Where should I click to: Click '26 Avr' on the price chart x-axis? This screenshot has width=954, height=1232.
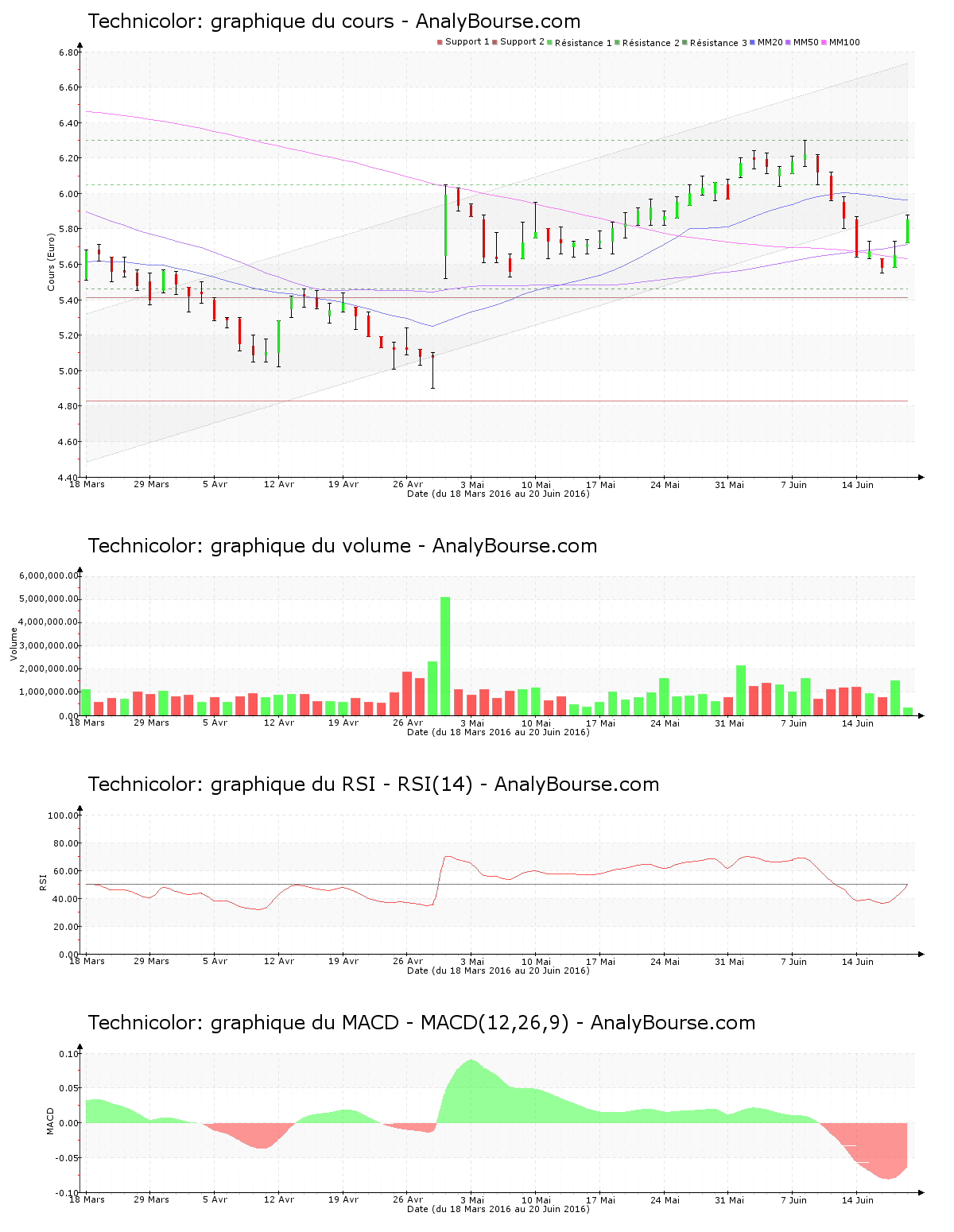click(408, 484)
